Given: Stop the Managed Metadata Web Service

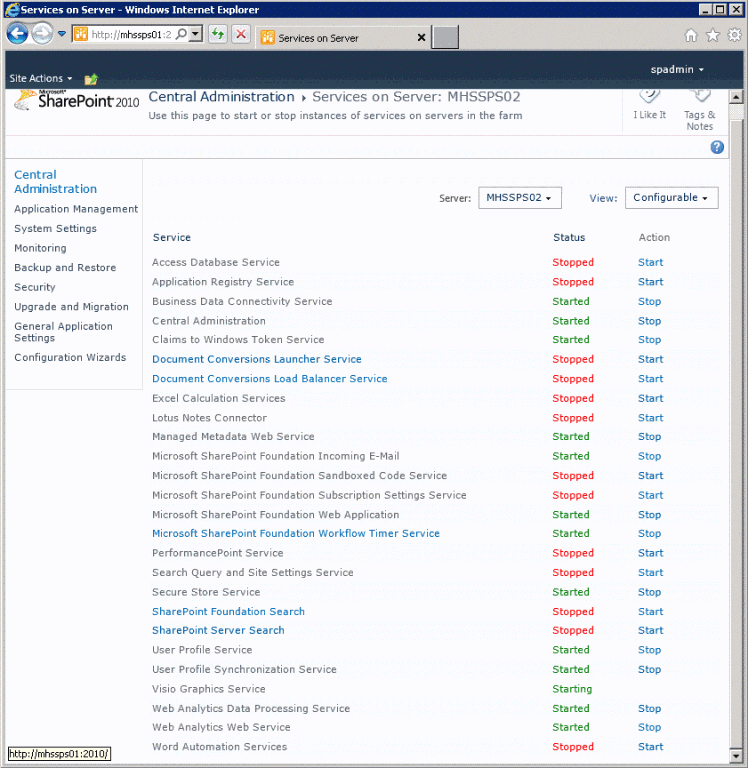Looking at the screenshot, I should point(650,437).
